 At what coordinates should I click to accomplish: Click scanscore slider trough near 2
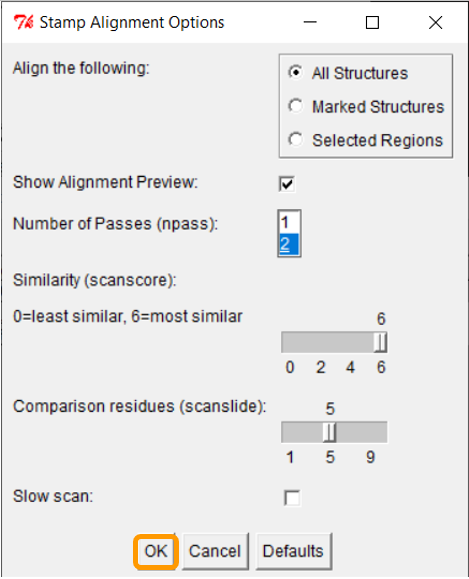tap(321, 342)
